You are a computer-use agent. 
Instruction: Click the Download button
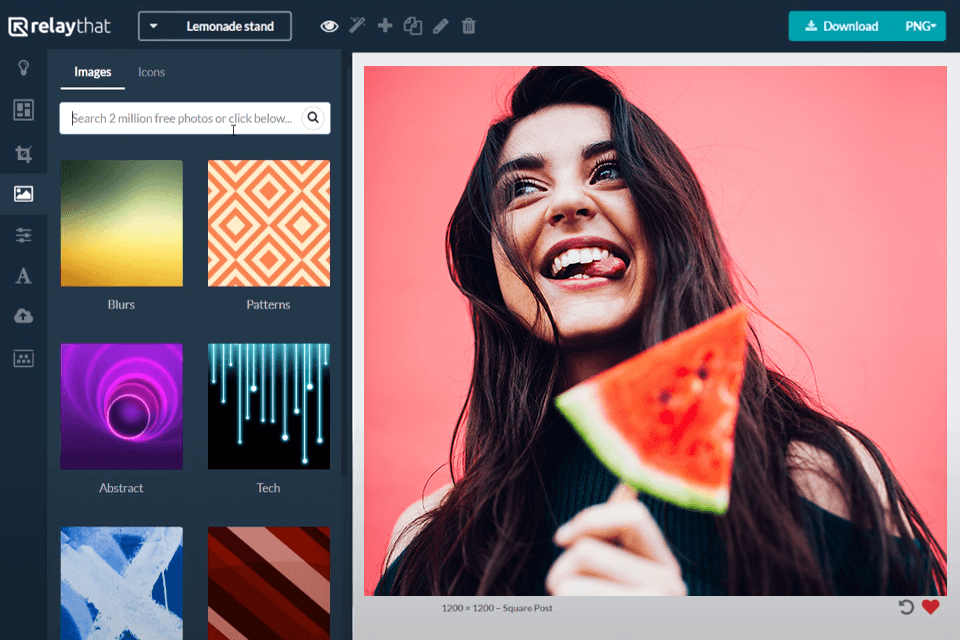[x=841, y=26]
